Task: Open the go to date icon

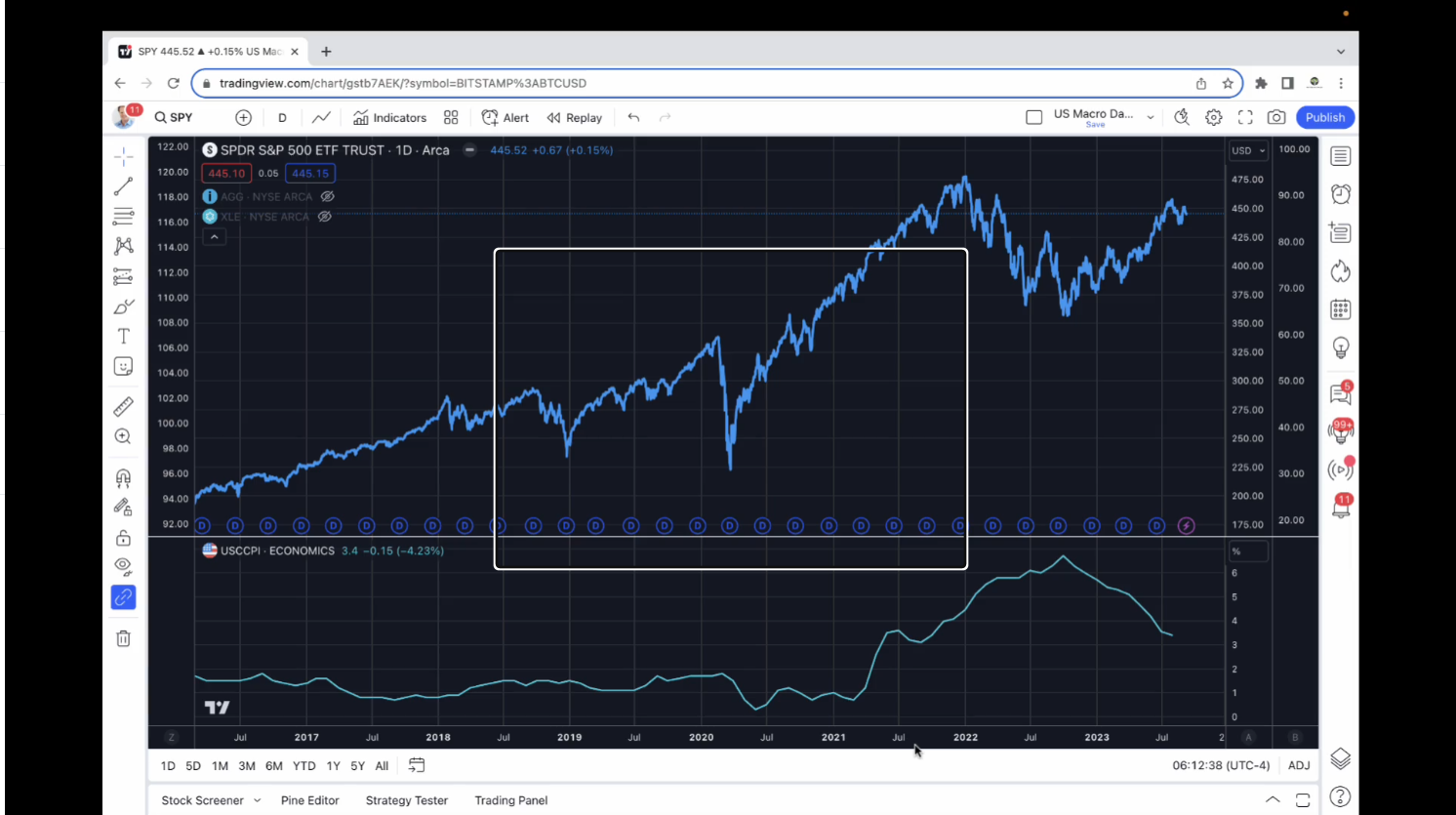Action: coord(417,765)
